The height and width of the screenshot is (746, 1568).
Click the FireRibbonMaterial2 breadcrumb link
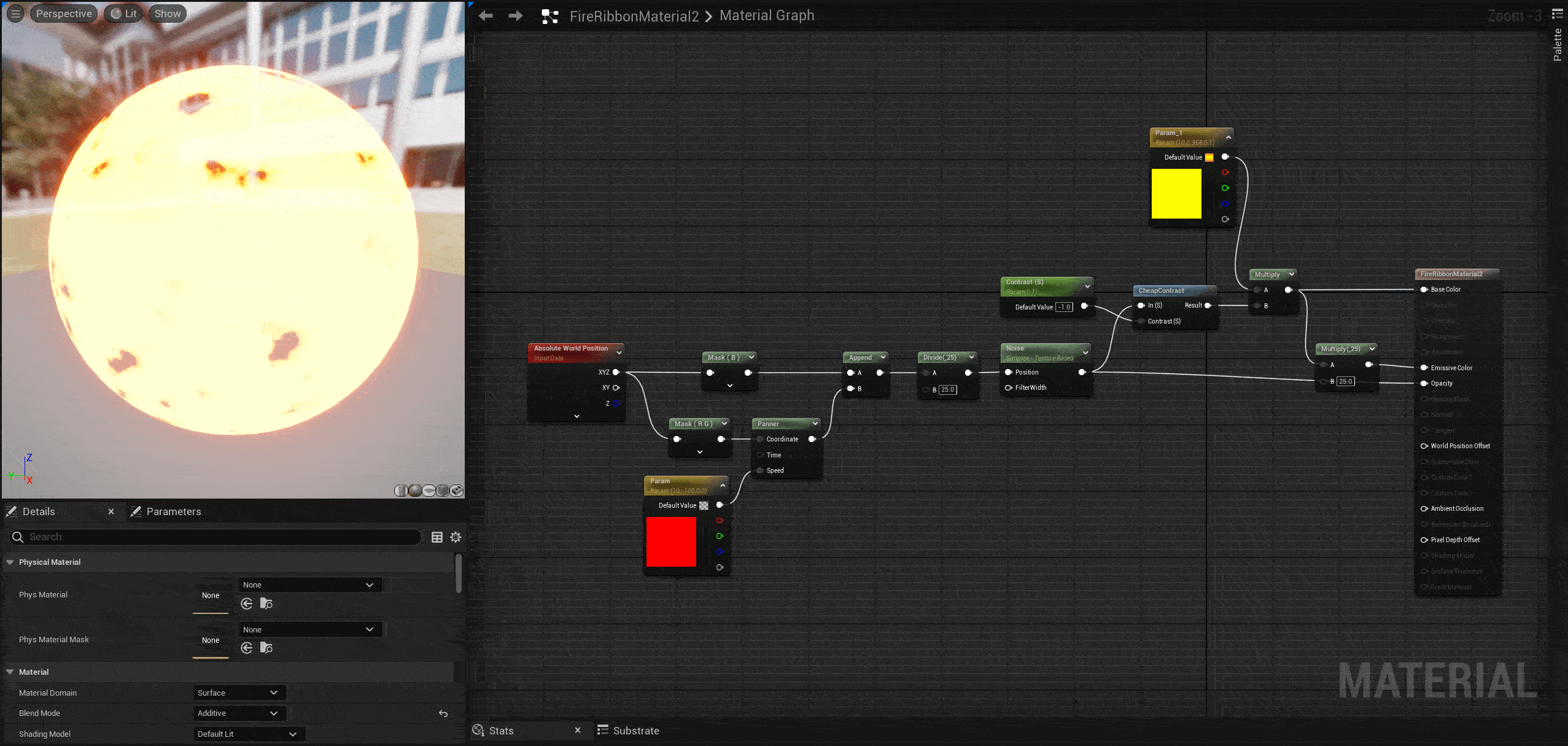point(634,16)
